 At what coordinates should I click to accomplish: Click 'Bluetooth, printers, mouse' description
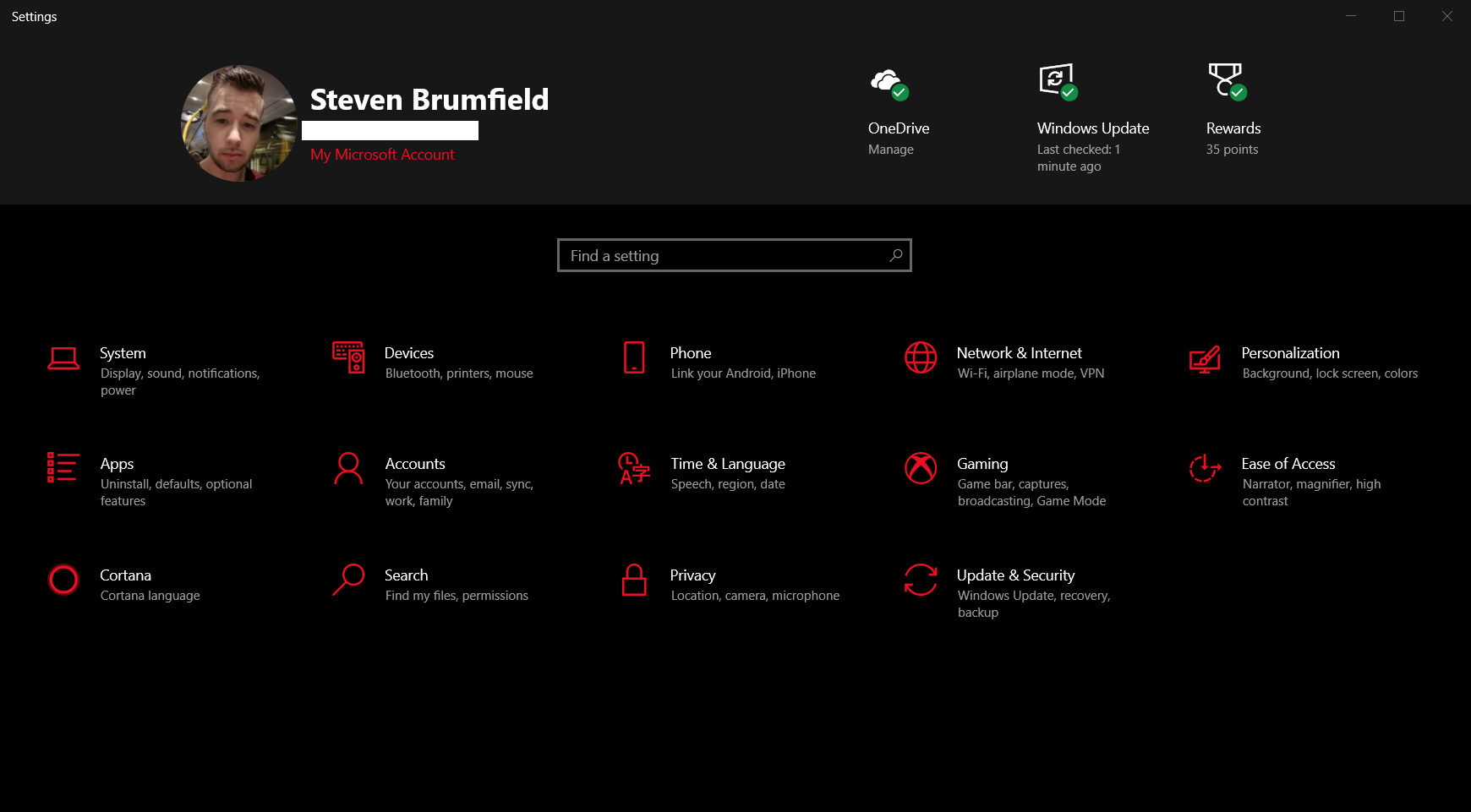click(x=459, y=373)
